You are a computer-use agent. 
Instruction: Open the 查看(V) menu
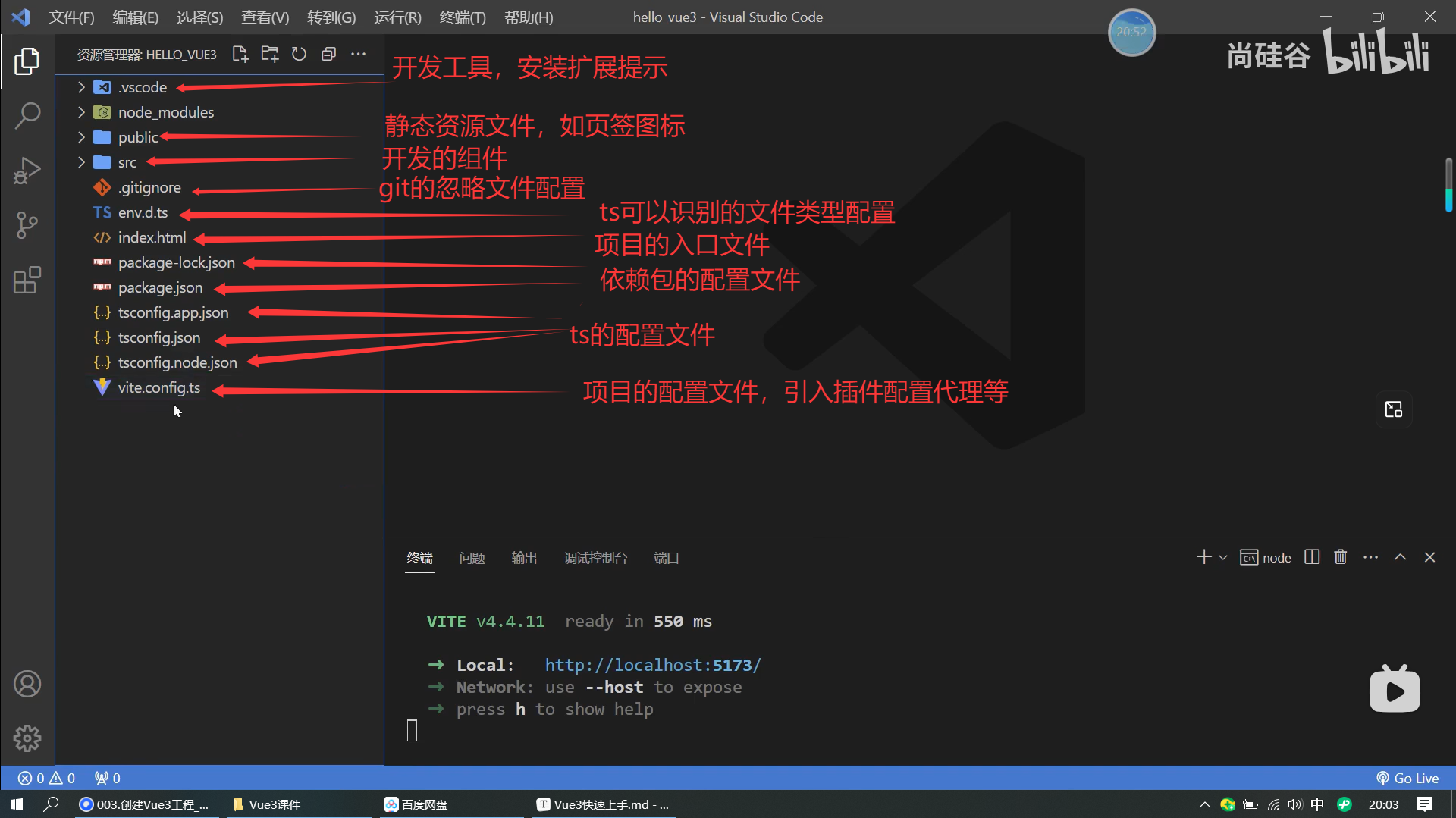pyautogui.click(x=265, y=17)
